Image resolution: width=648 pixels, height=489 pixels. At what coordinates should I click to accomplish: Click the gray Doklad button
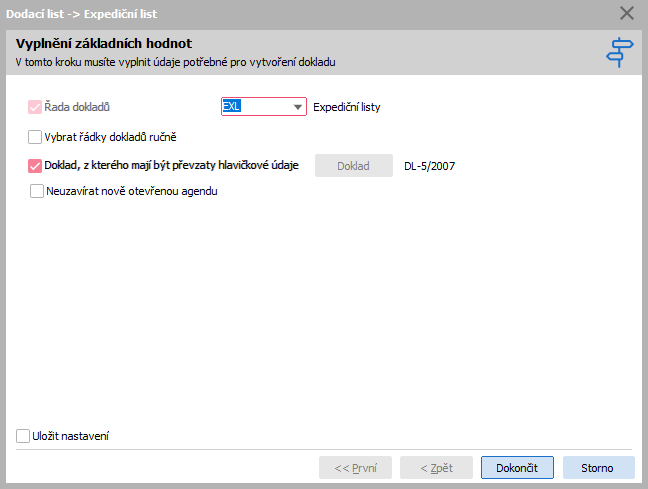point(354,166)
